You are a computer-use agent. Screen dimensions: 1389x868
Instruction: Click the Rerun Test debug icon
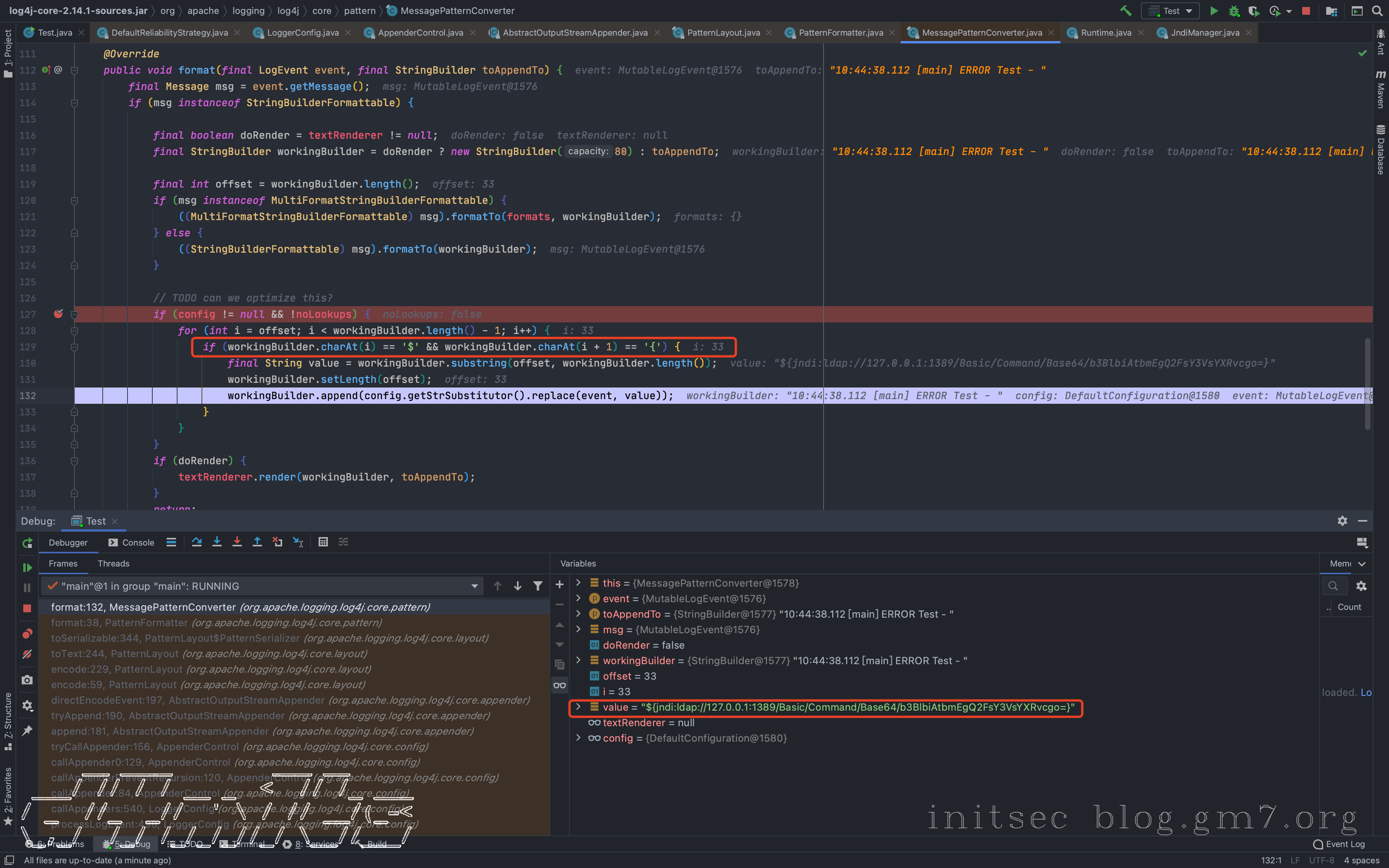click(x=27, y=542)
